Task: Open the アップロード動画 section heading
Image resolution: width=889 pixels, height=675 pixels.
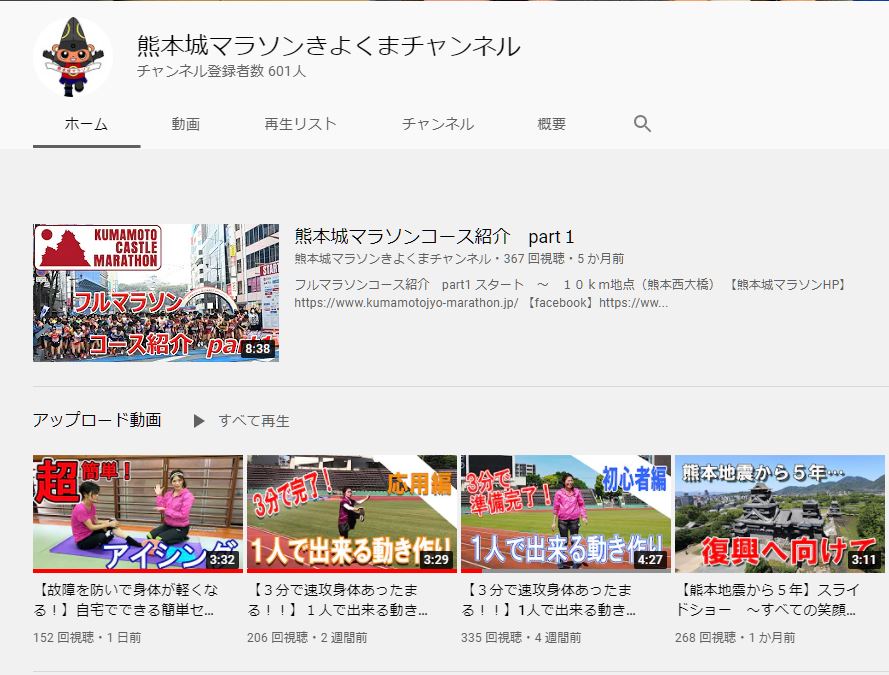Action: tap(97, 420)
